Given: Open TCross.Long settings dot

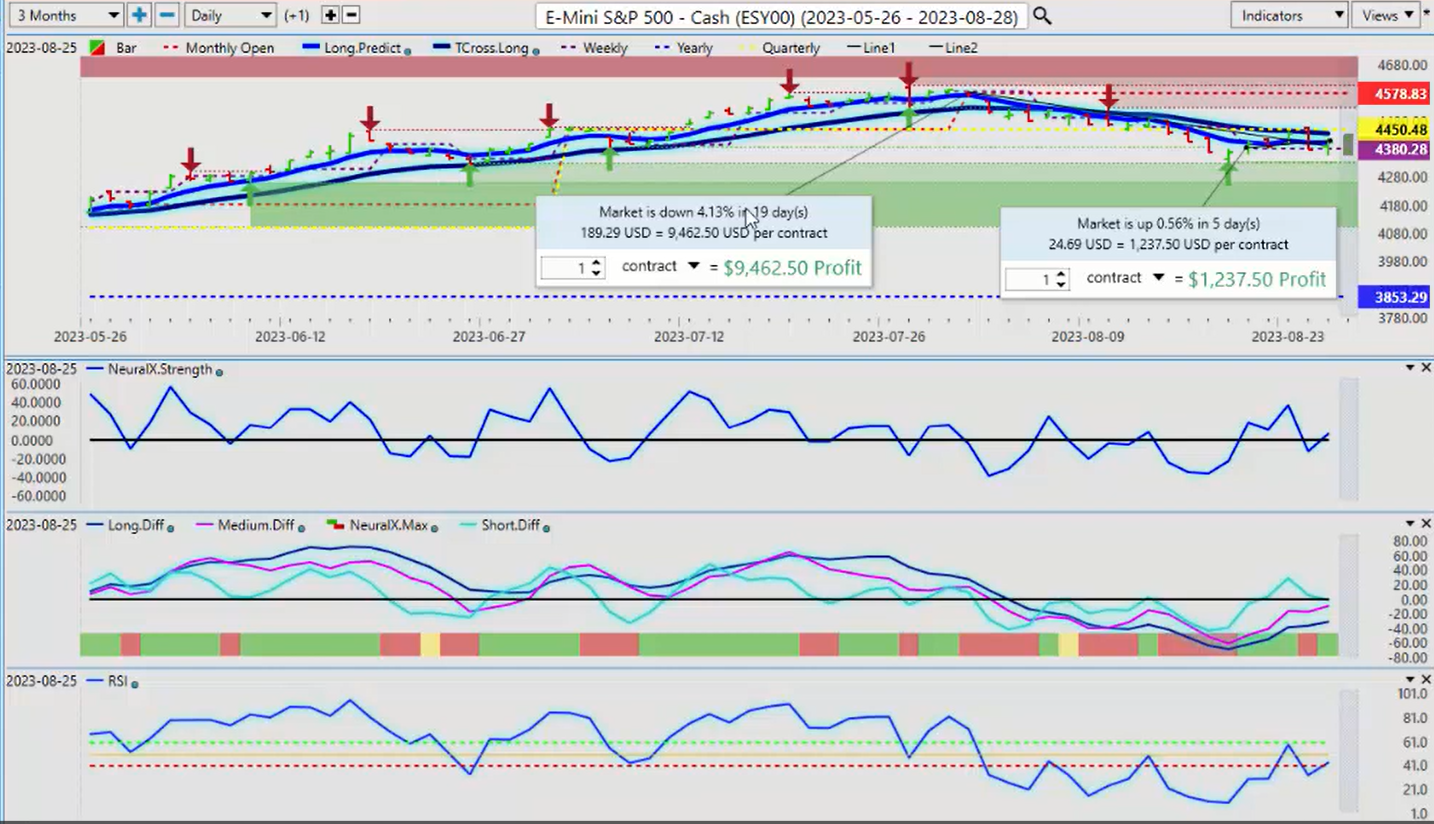Looking at the screenshot, I should click(x=536, y=50).
